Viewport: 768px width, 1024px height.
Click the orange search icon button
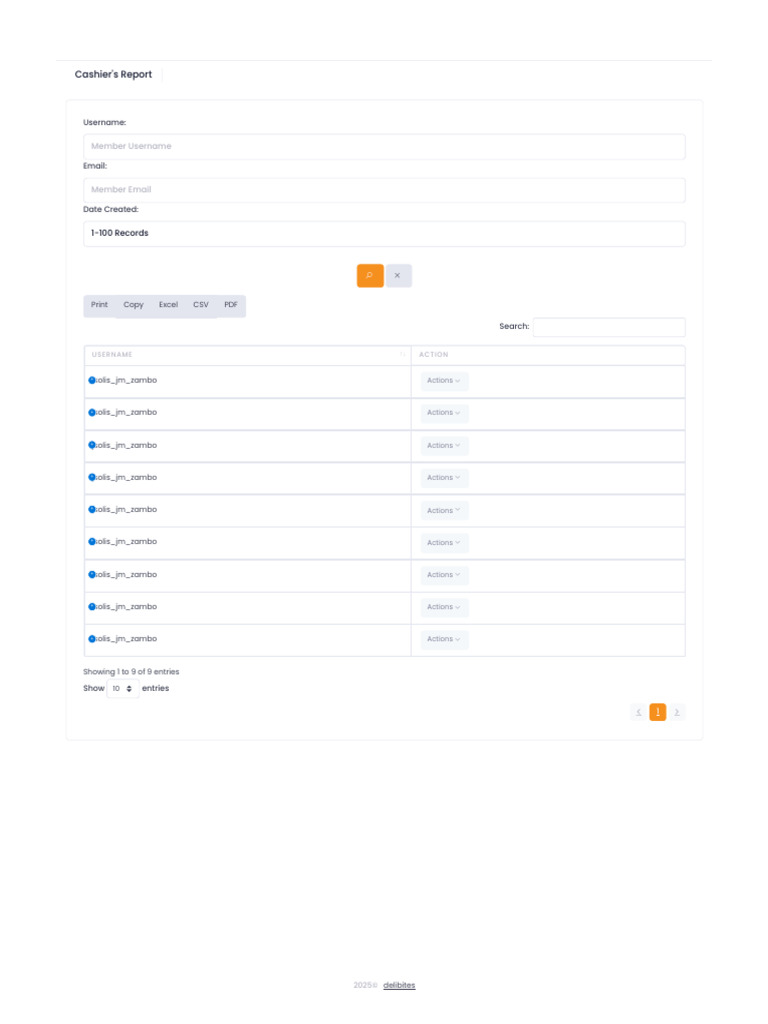(370, 276)
